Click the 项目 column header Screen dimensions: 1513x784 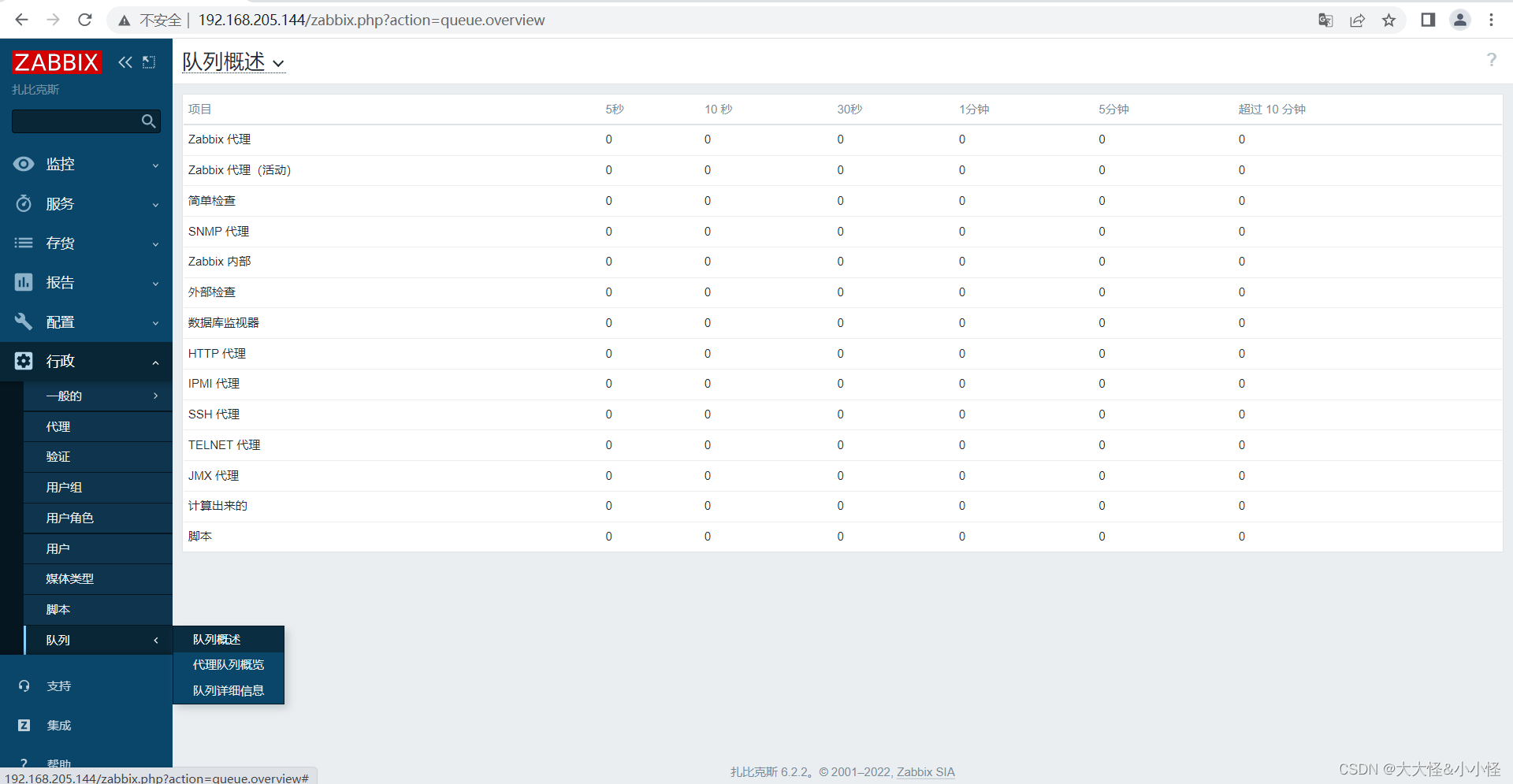click(x=200, y=110)
